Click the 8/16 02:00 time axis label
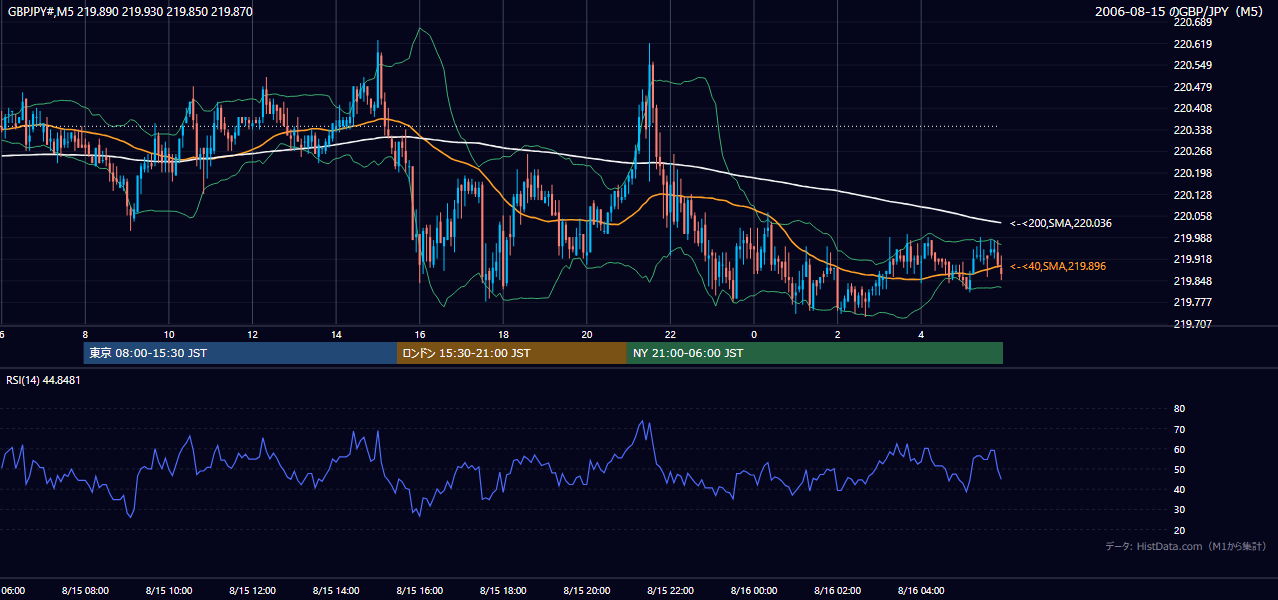 [x=838, y=591]
